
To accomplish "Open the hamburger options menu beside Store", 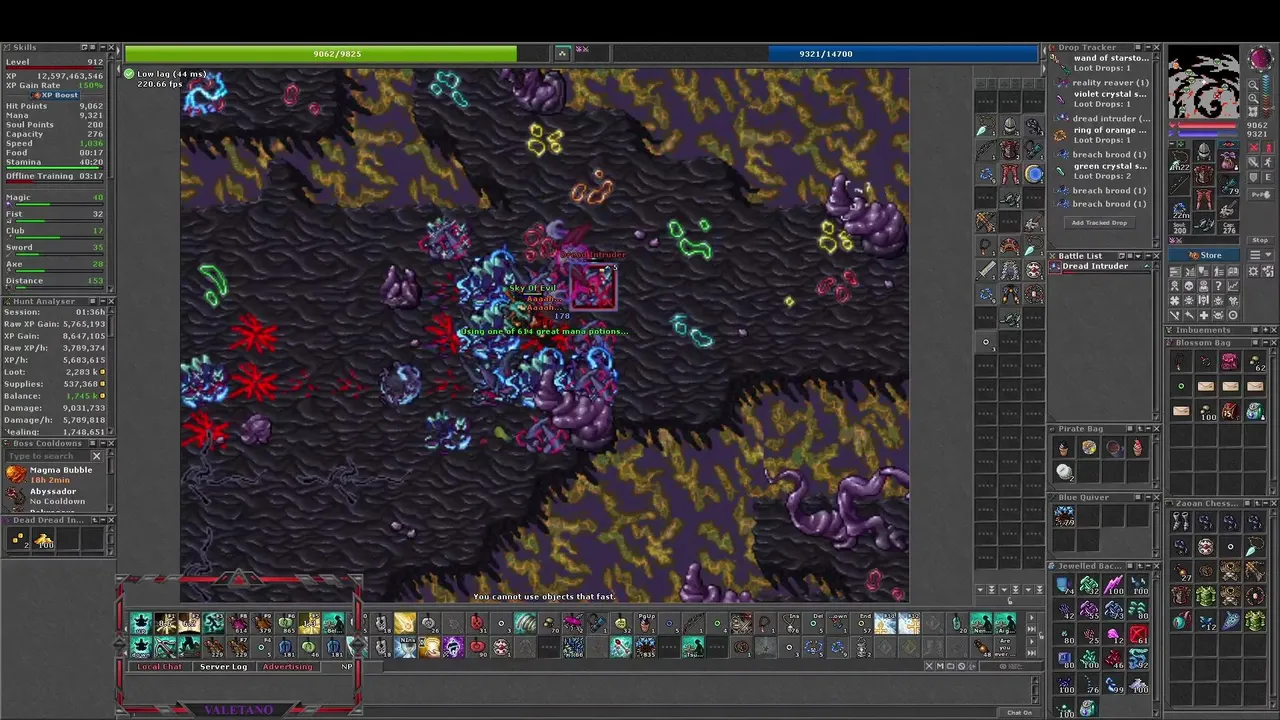I will (1260, 255).
